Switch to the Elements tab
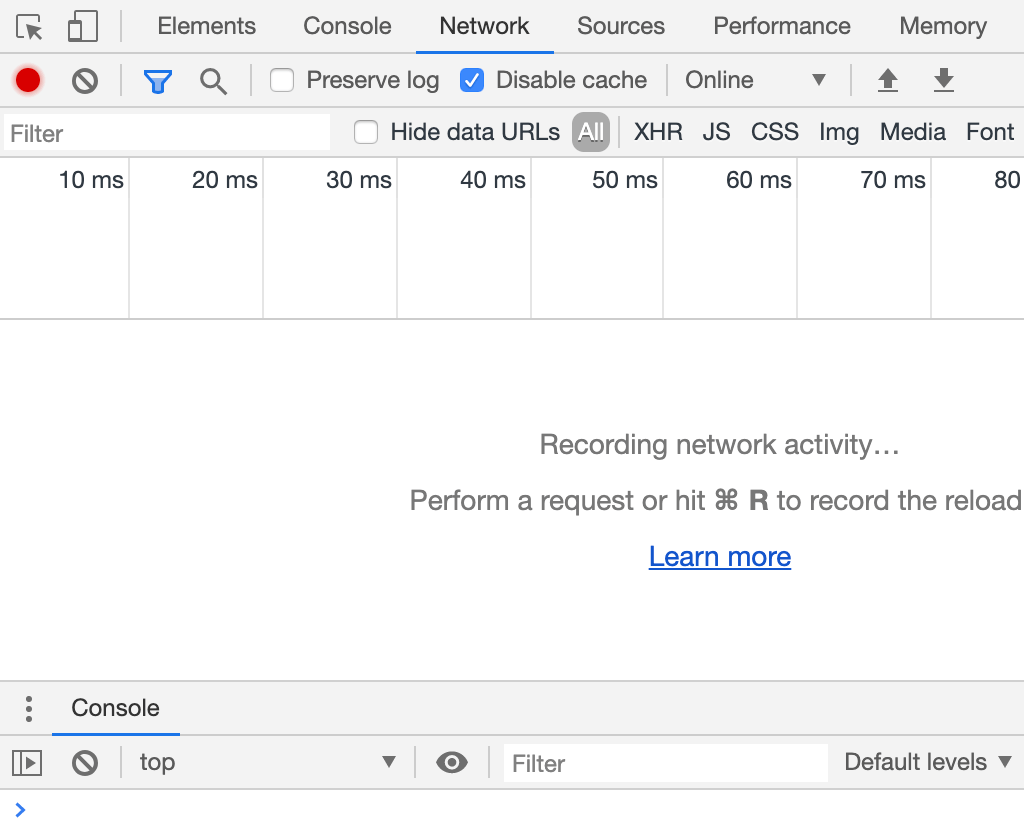Viewport: 1024px width, 836px height. pos(207,26)
